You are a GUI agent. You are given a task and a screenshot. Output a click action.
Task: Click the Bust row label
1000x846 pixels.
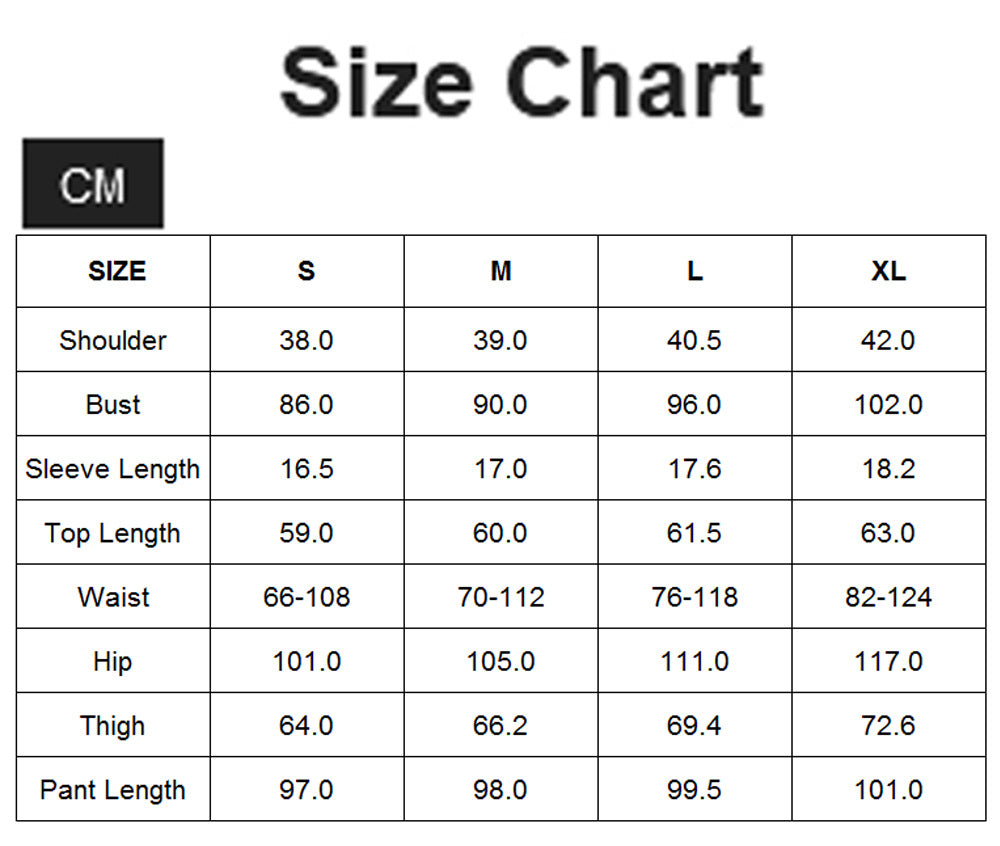114,404
